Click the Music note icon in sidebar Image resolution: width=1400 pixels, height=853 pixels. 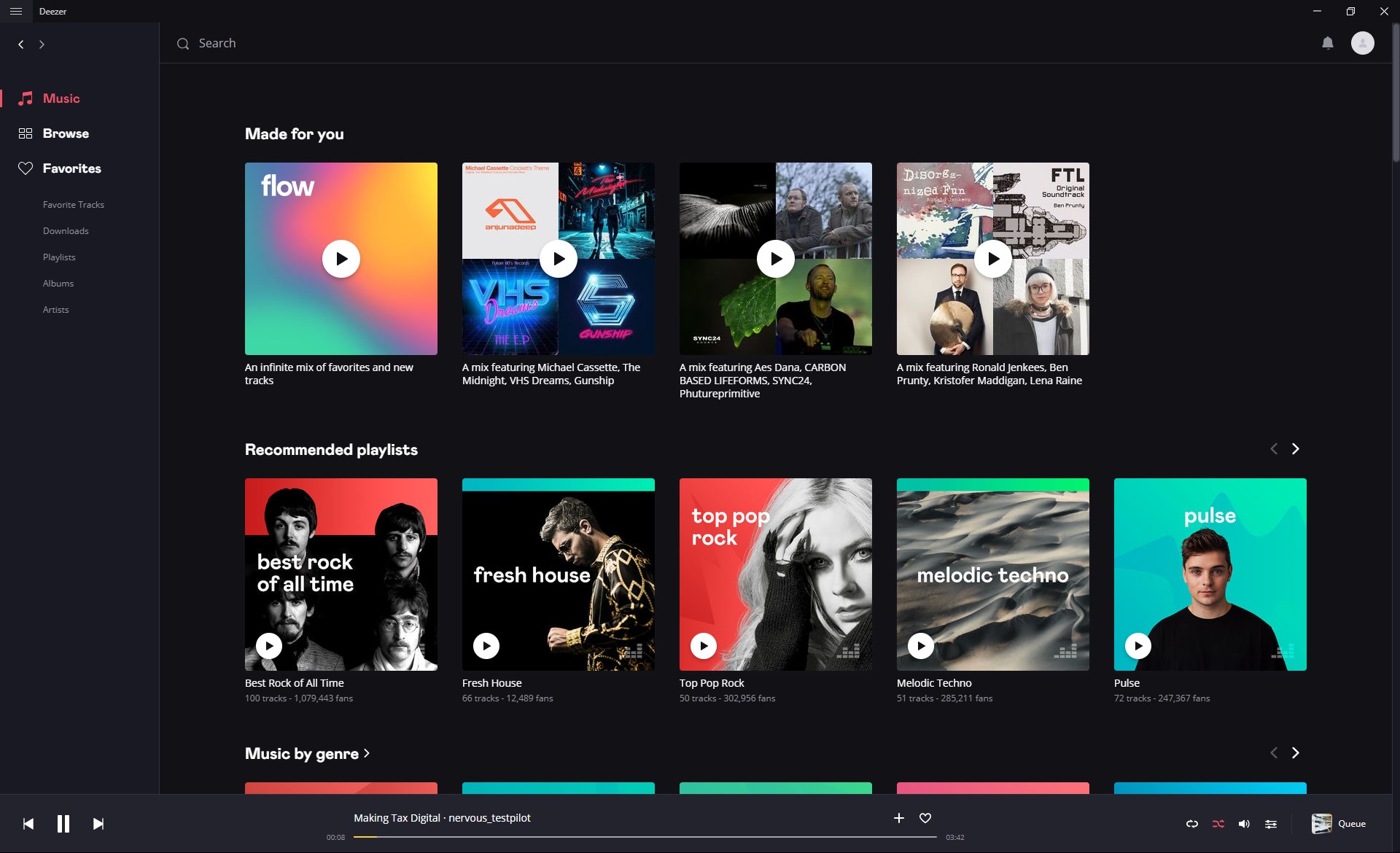pyautogui.click(x=26, y=98)
